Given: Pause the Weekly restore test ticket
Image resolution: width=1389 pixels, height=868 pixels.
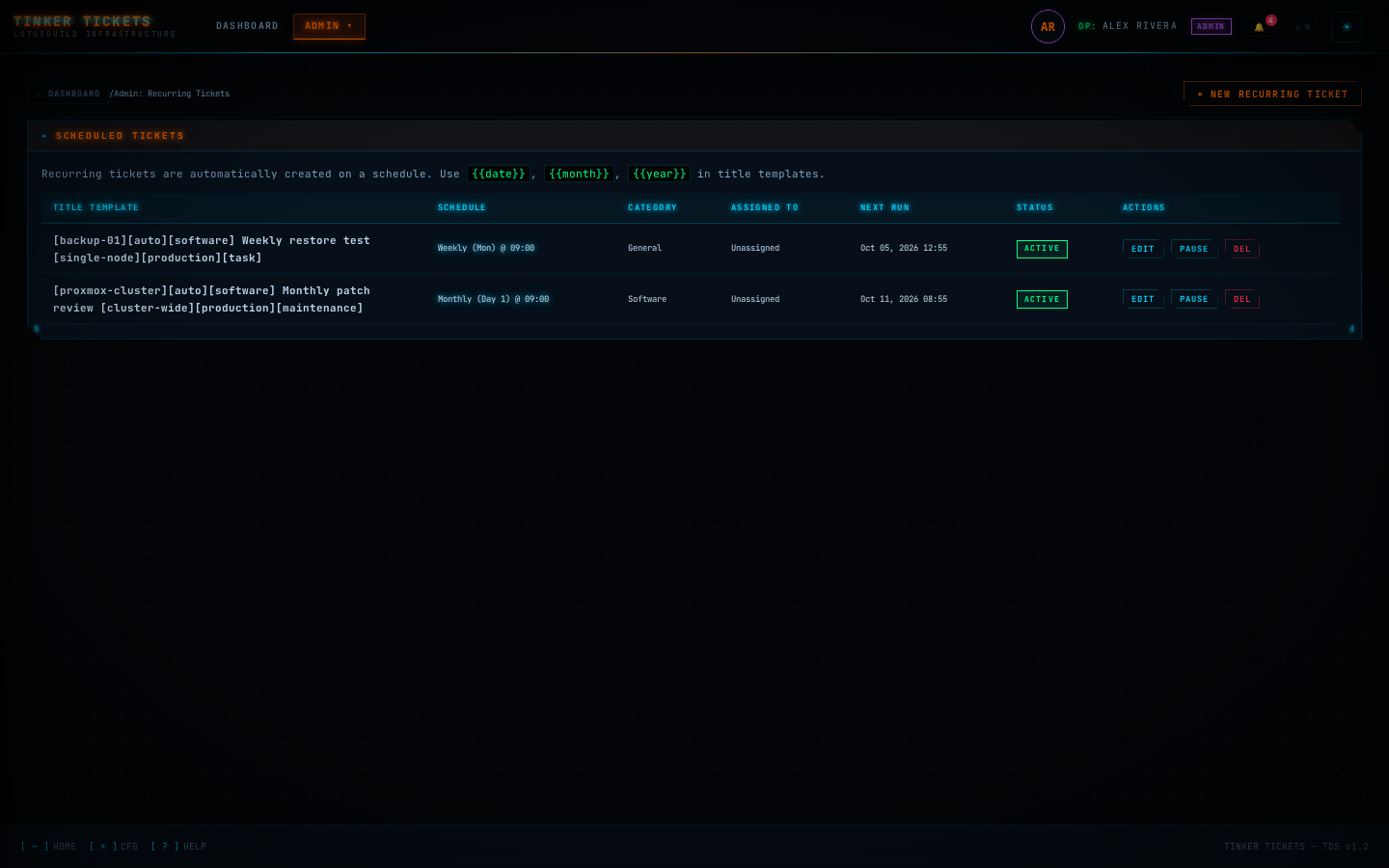Looking at the screenshot, I should [x=1194, y=249].
